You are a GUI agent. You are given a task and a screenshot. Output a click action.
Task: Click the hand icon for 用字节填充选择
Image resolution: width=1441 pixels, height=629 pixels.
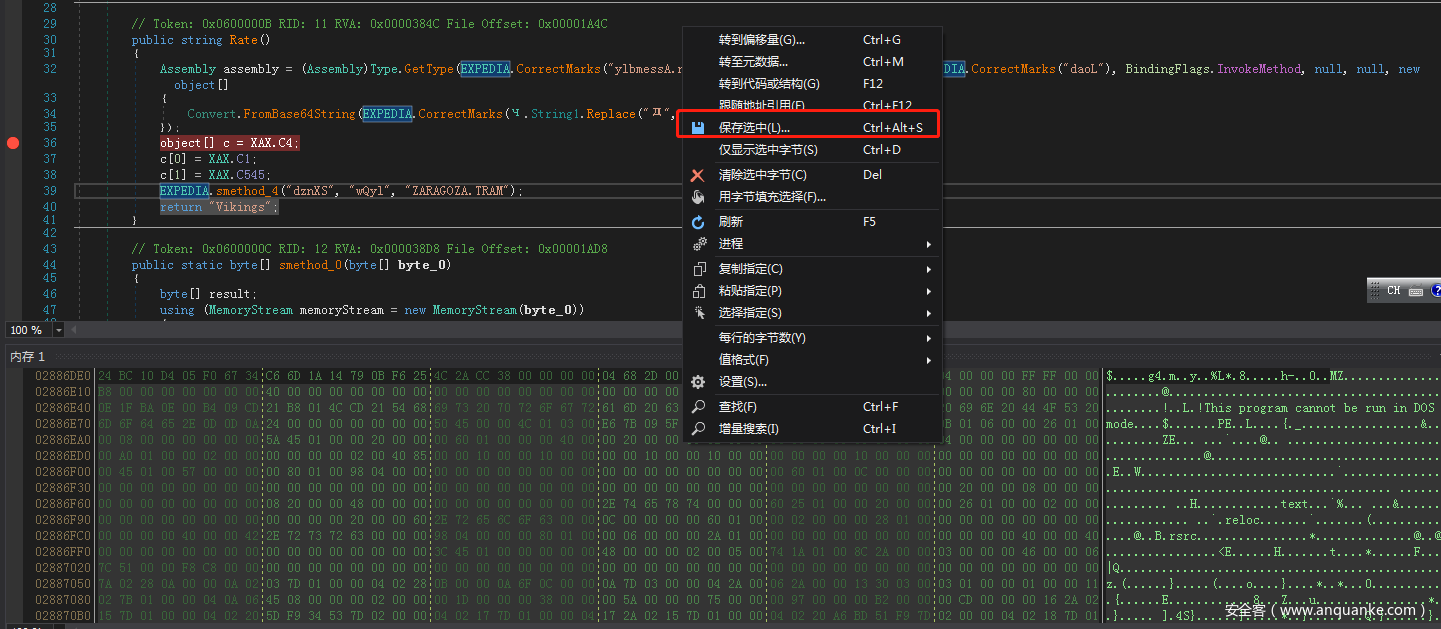click(698, 197)
